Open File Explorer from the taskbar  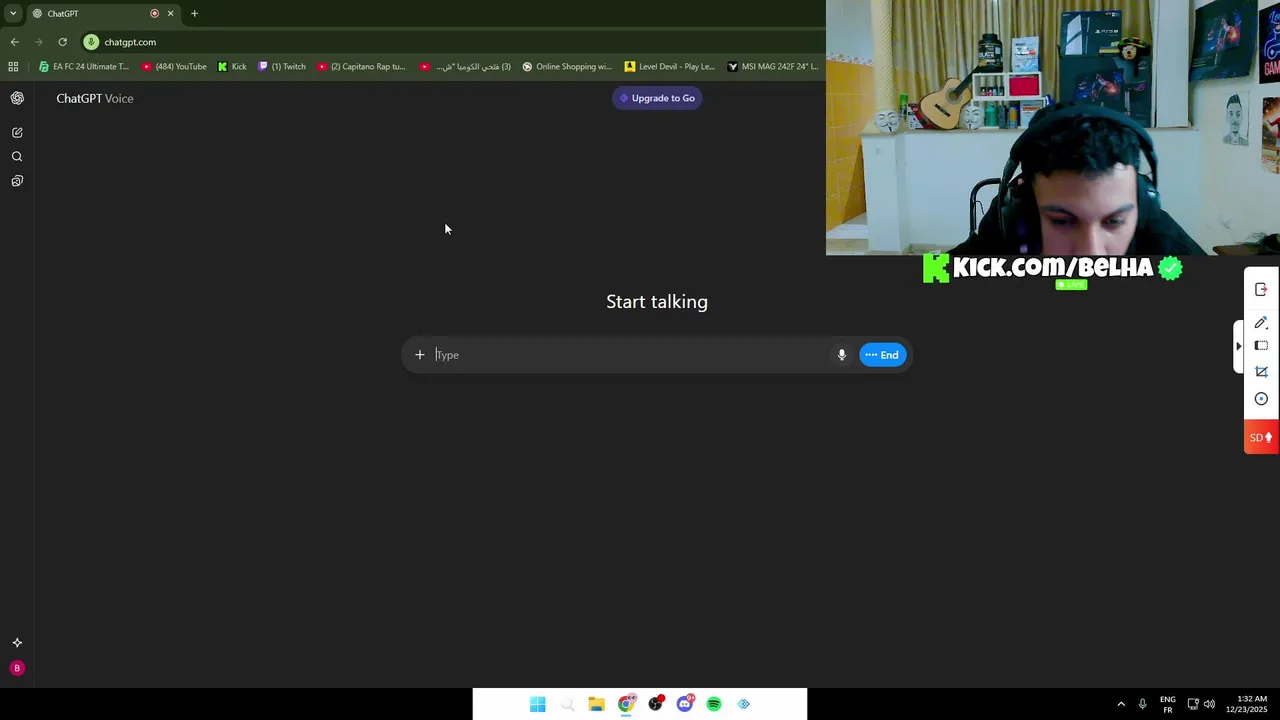[x=596, y=704]
